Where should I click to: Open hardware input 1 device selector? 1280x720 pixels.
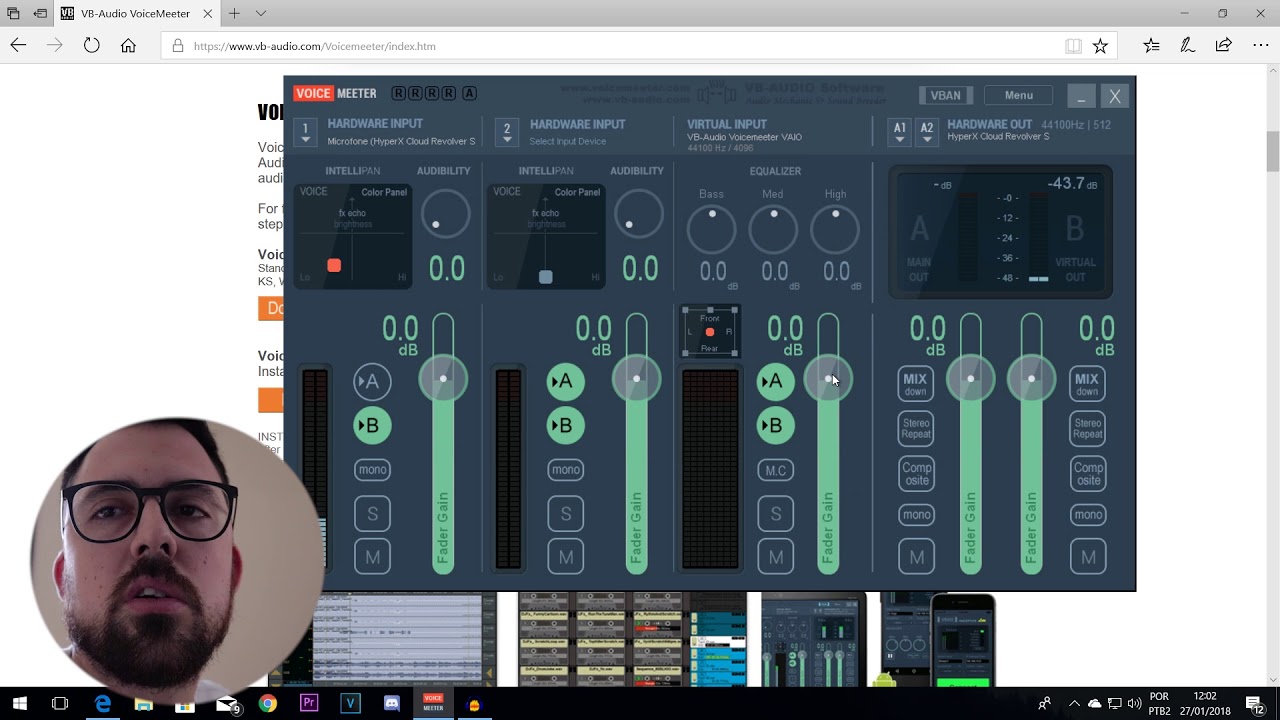(x=306, y=132)
